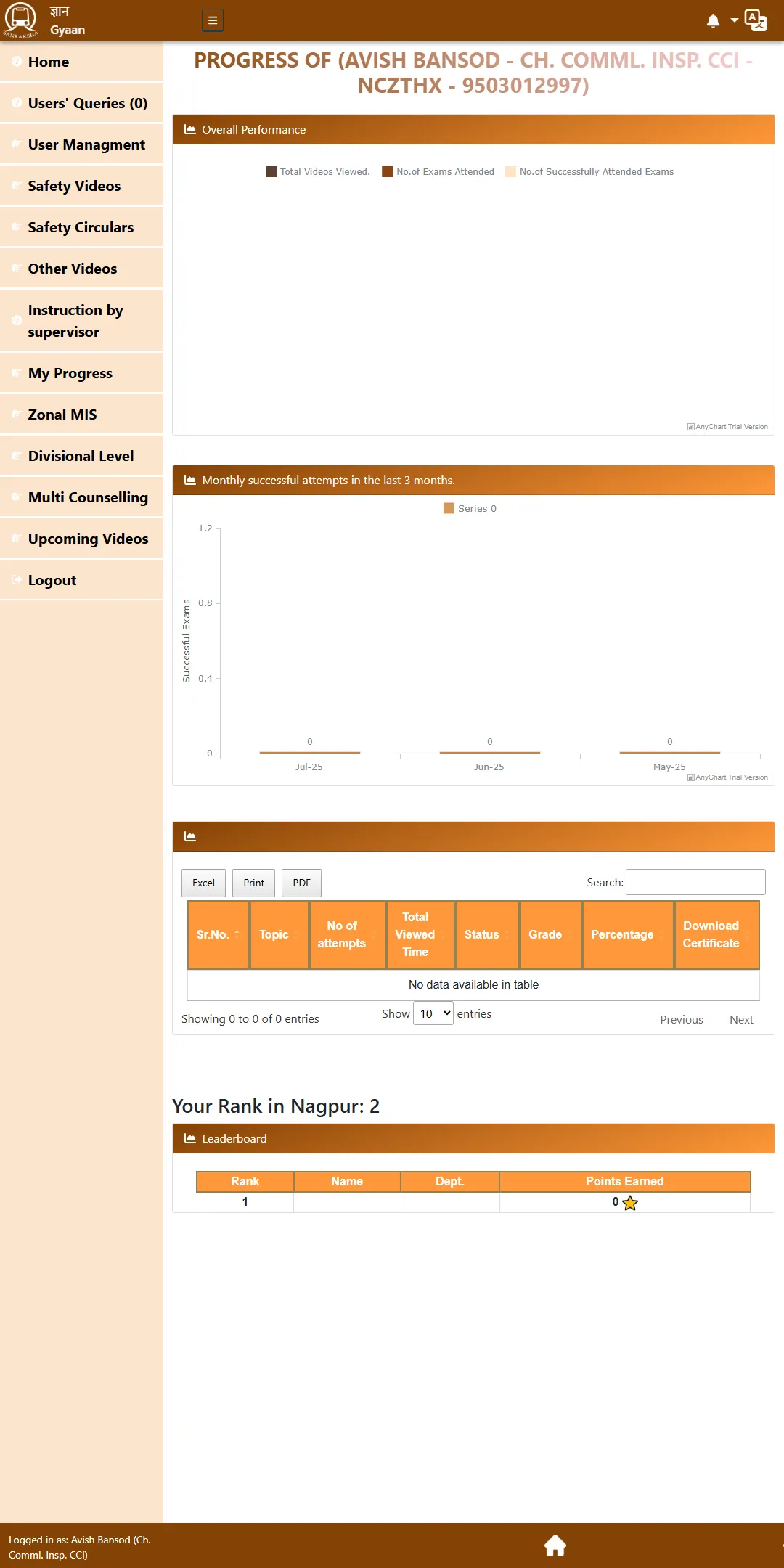784x1568 pixels.
Task: Click the Previous pagination link
Action: click(x=682, y=1019)
